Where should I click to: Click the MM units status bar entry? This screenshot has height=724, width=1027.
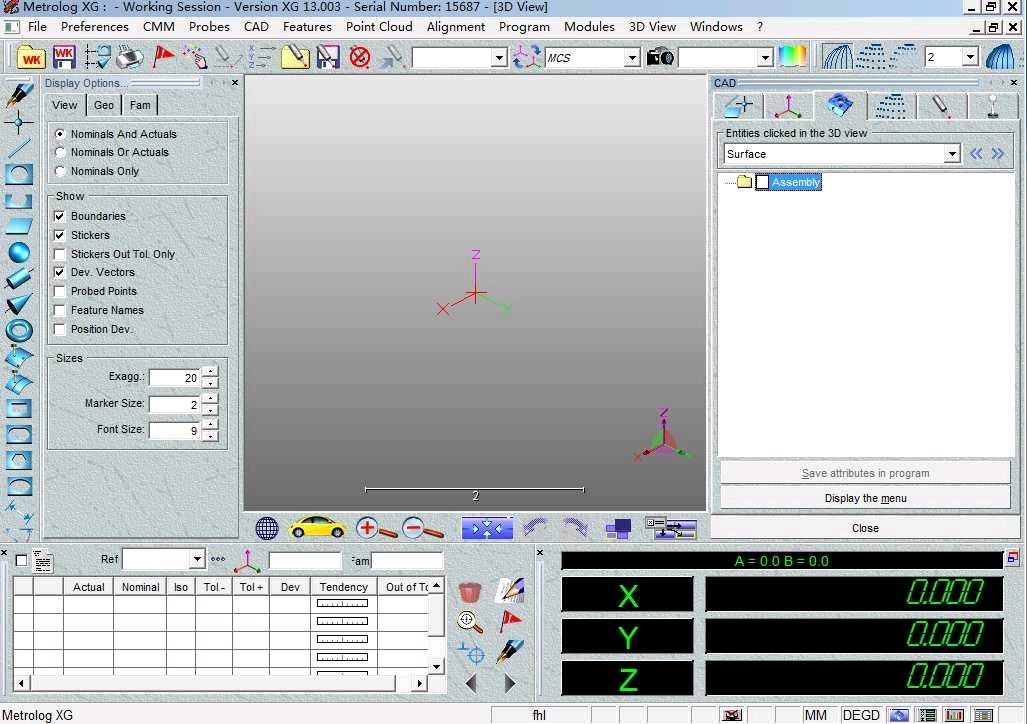tap(815, 715)
